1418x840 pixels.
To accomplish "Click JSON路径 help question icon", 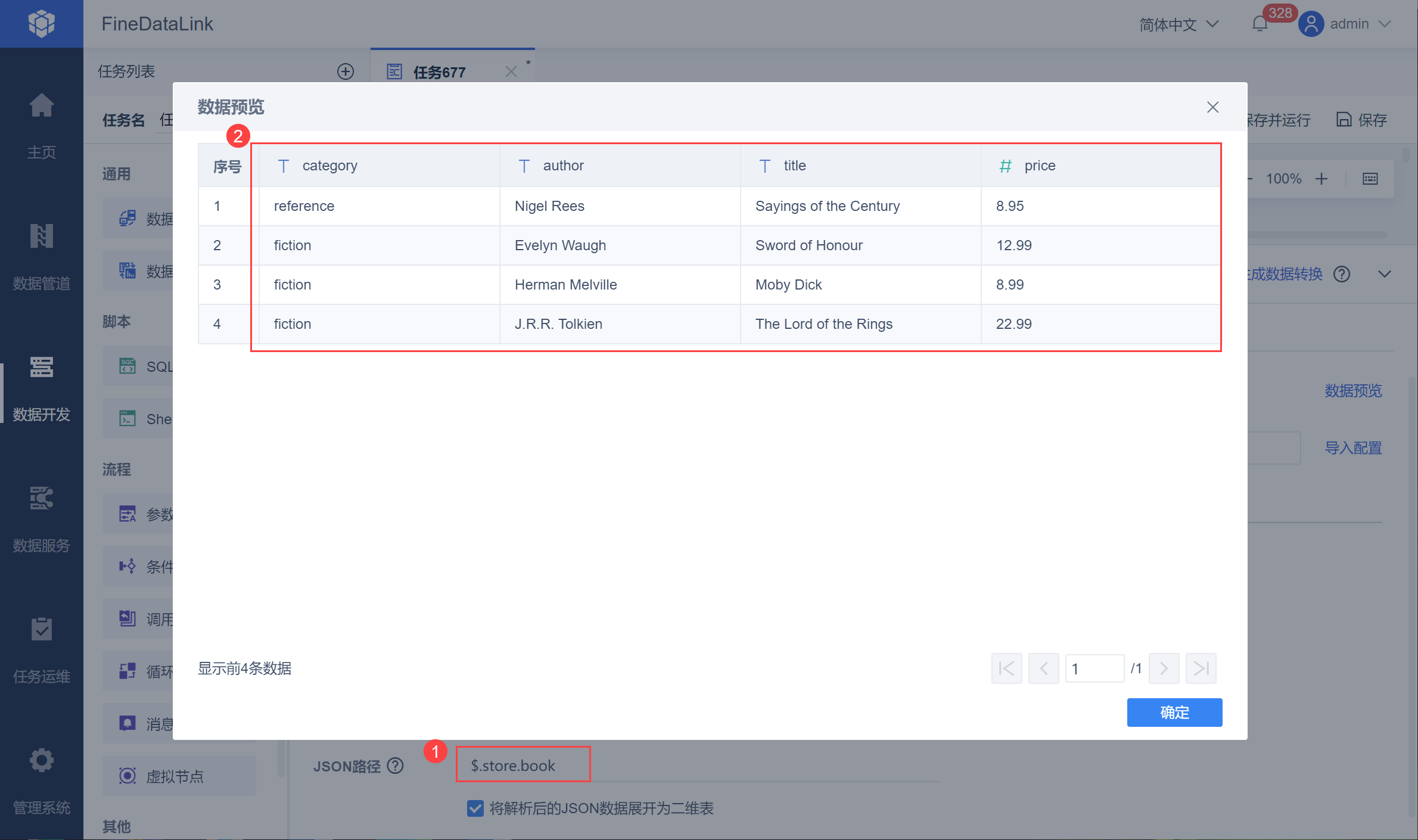I will click(x=395, y=766).
